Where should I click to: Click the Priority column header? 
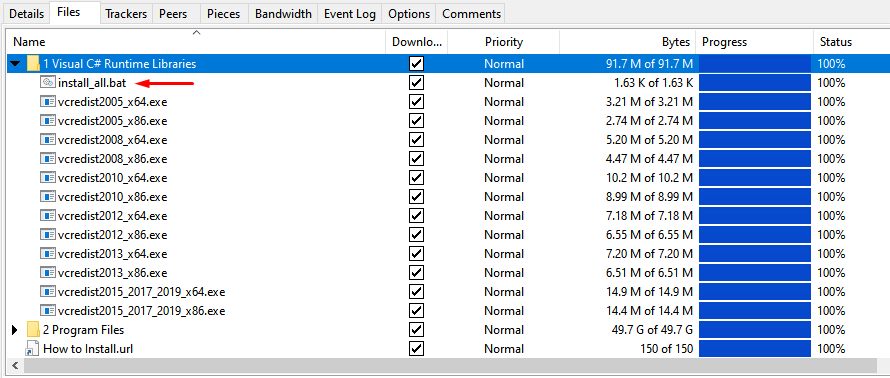pyautogui.click(x=504, y=41)
